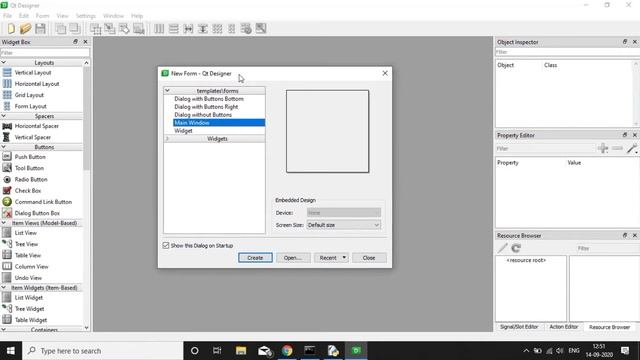Pick Push Button in the Widget Box

point(30,157)
